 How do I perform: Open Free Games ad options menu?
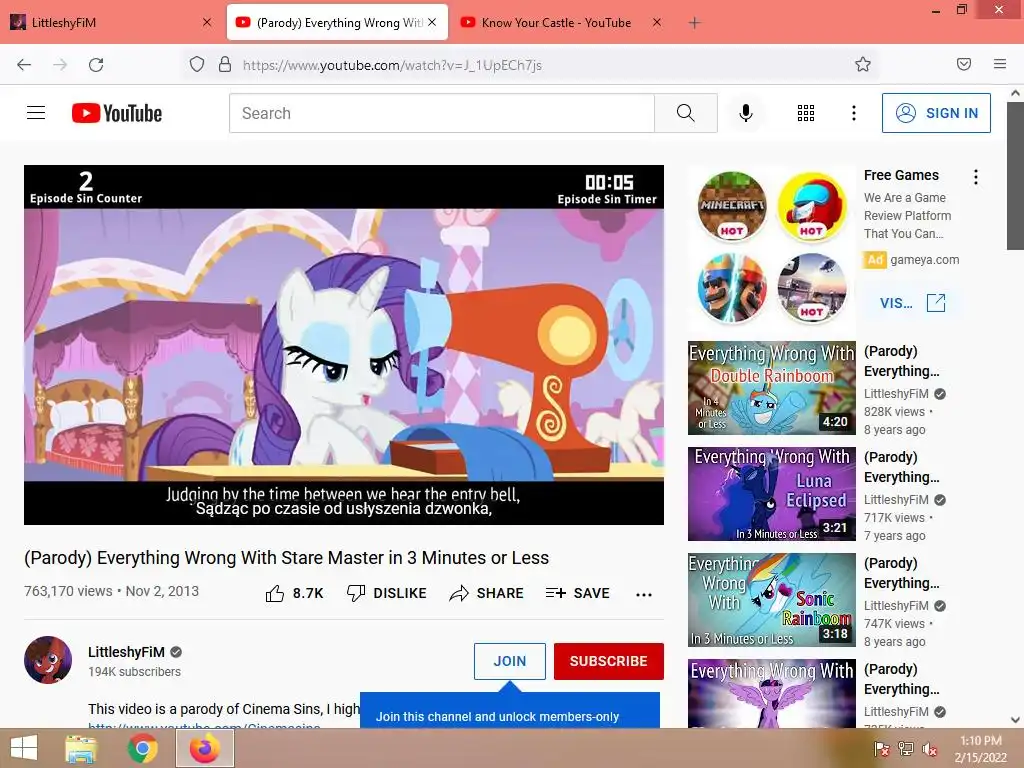[976, 176]
